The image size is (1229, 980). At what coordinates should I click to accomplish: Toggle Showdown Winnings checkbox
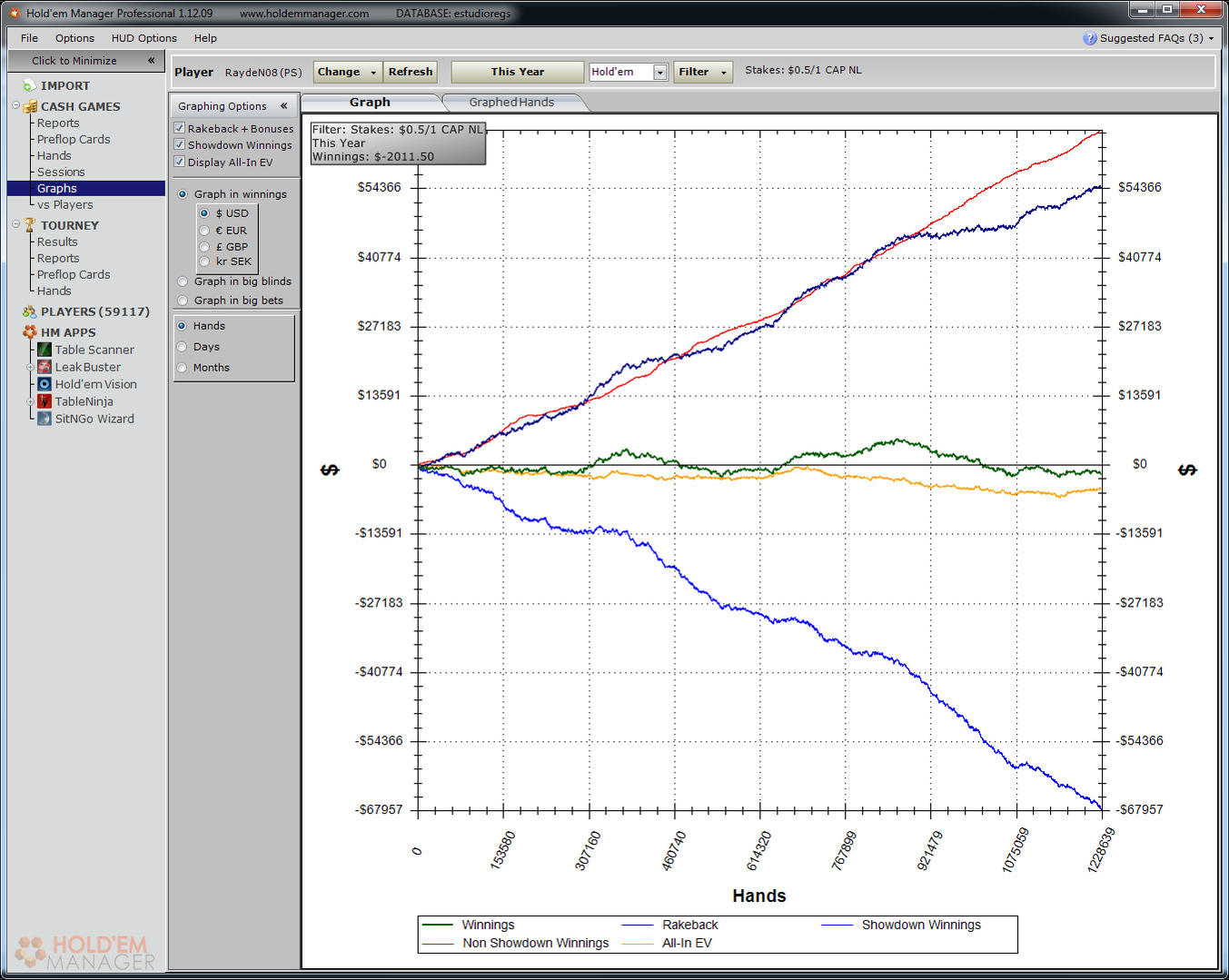pyautogui.click(x=180, y=144)
